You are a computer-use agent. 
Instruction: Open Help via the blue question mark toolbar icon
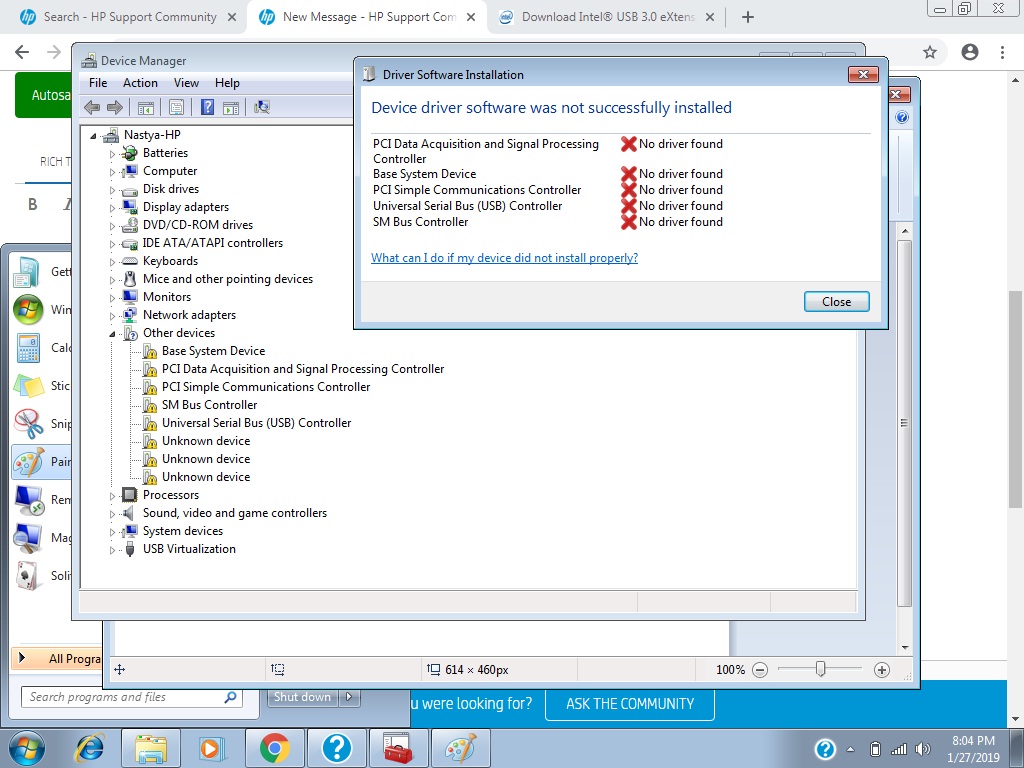207,107
